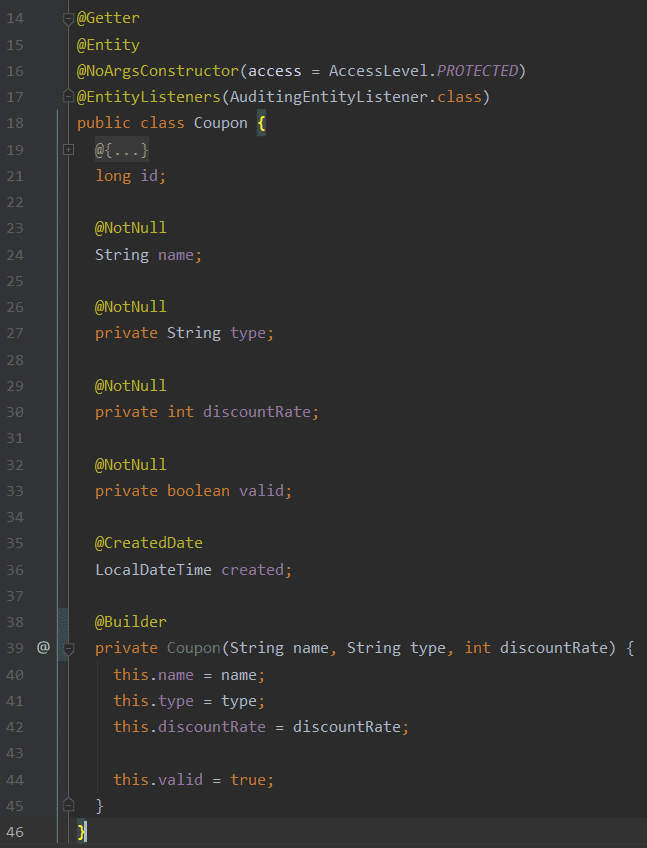Expand the folded region on line 19

click(69, 150)
